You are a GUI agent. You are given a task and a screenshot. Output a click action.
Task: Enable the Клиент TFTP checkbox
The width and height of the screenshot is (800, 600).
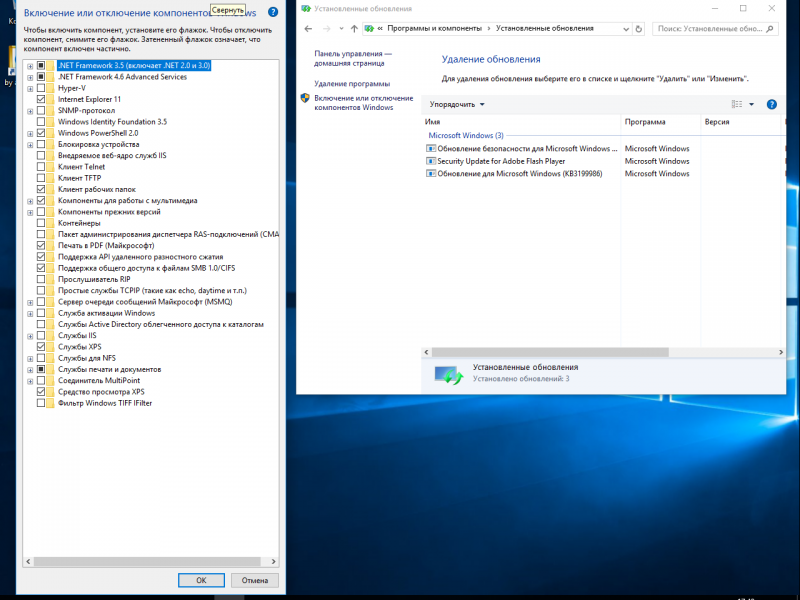coord(41,178)
